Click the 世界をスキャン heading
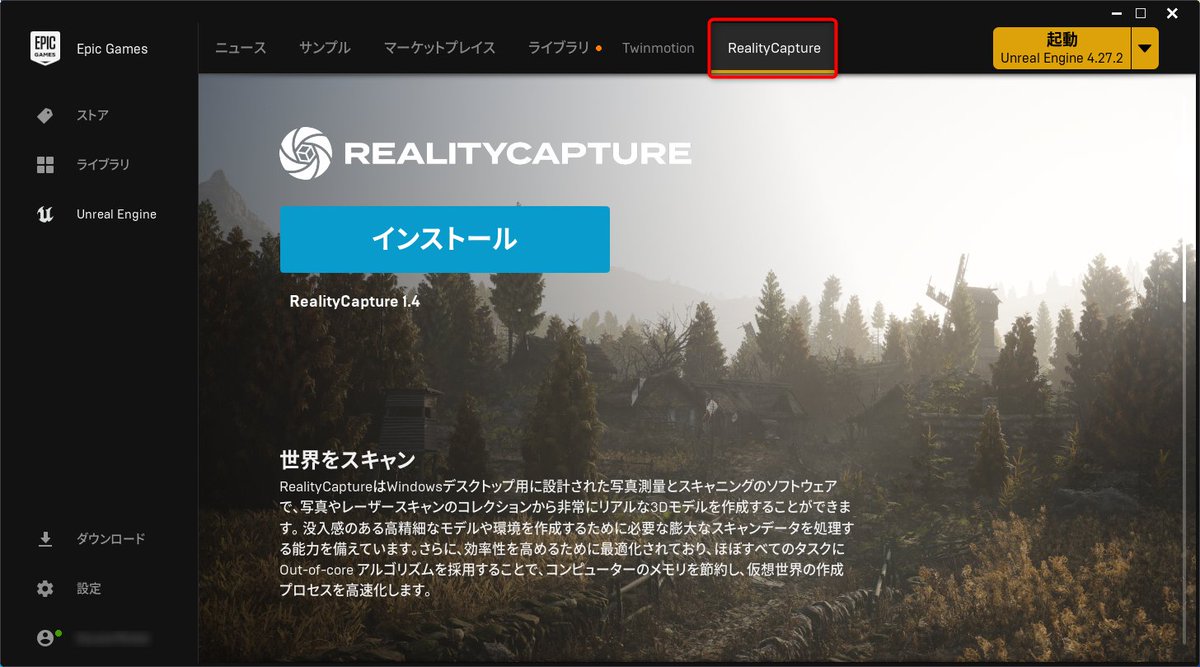The height and width of the screenshot is (667, 1200). [347, 460]
